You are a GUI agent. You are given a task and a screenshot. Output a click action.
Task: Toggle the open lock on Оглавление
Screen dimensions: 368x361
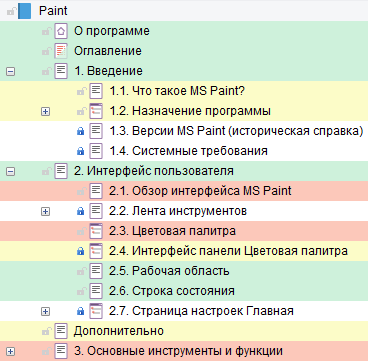click(46, 52)
